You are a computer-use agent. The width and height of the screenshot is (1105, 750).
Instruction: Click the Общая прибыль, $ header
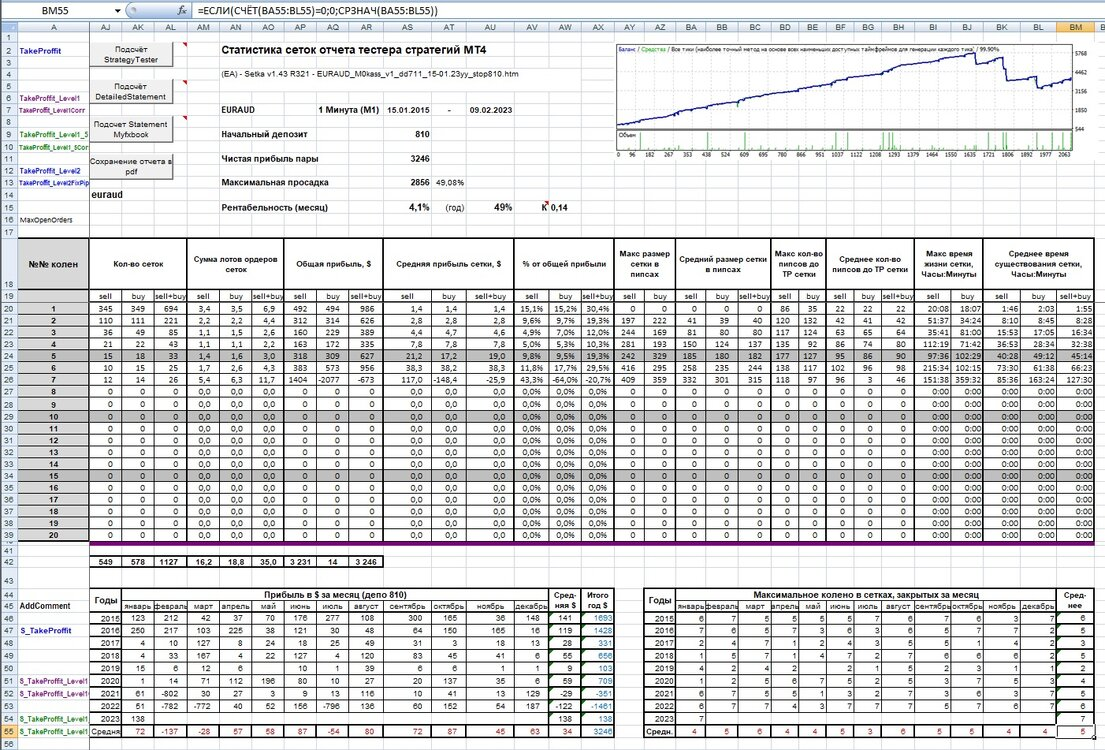pyautogui.click(x=333, y=264)
